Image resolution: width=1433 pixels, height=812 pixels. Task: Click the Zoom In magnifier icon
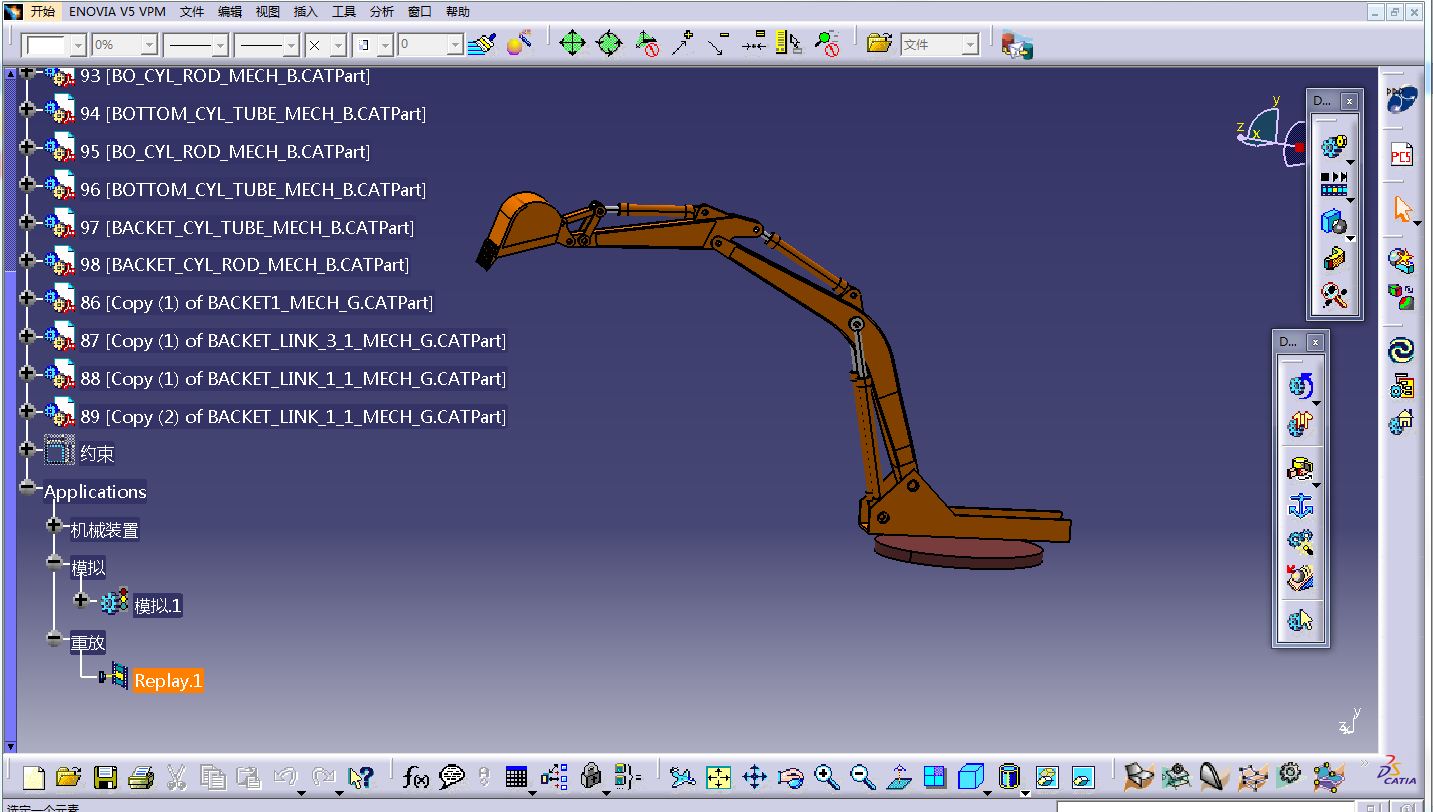click(826, 777)
